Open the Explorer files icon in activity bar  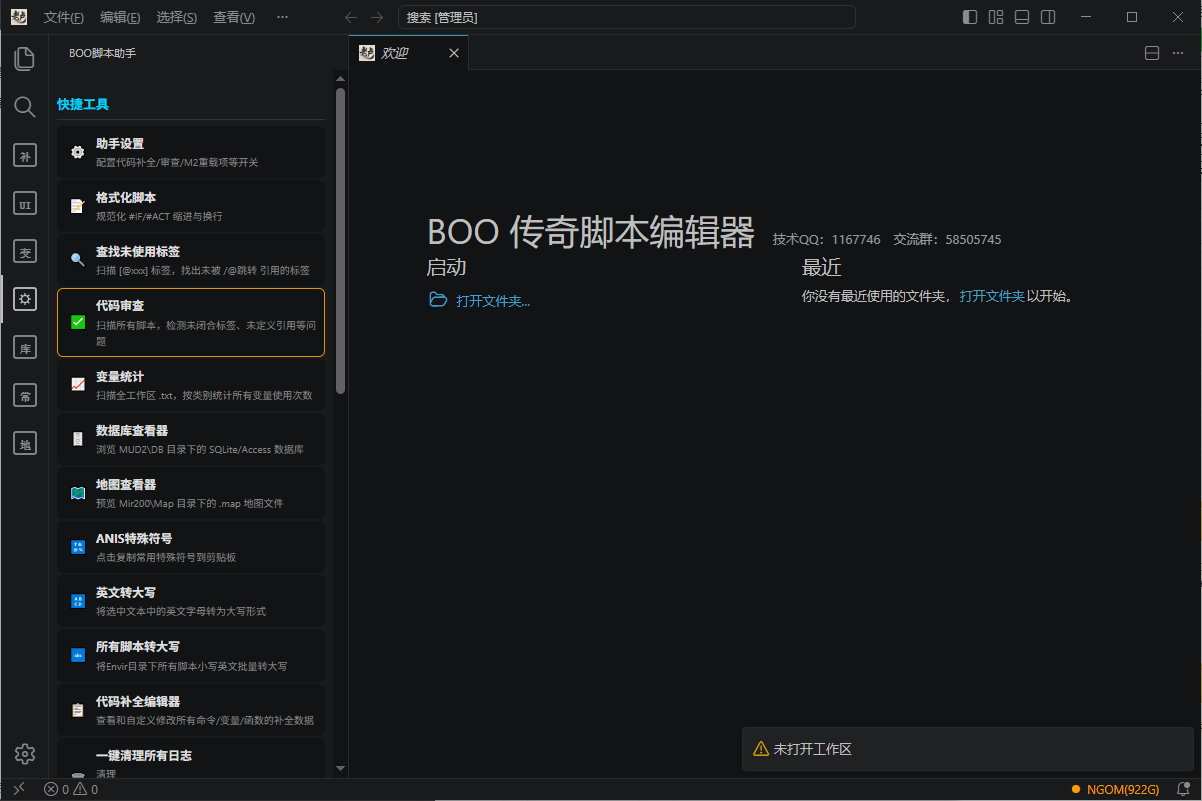(x=25, y=58)
